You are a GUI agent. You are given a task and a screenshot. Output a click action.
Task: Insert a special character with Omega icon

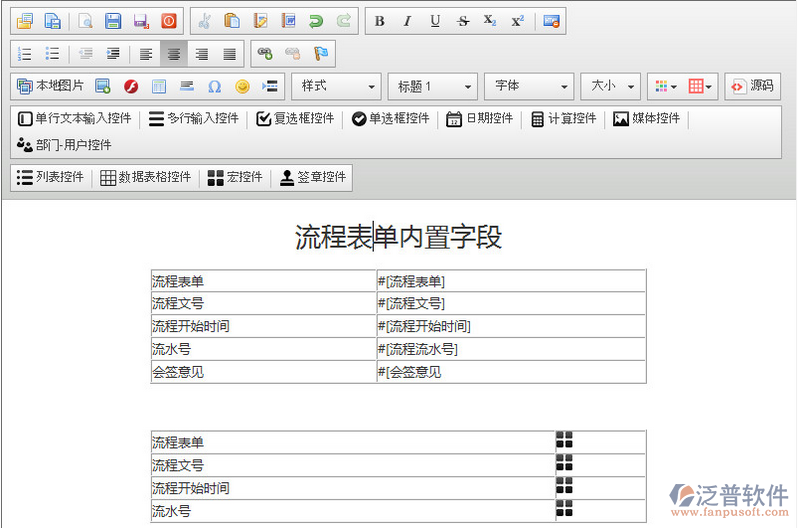click(x=214, y=87)
